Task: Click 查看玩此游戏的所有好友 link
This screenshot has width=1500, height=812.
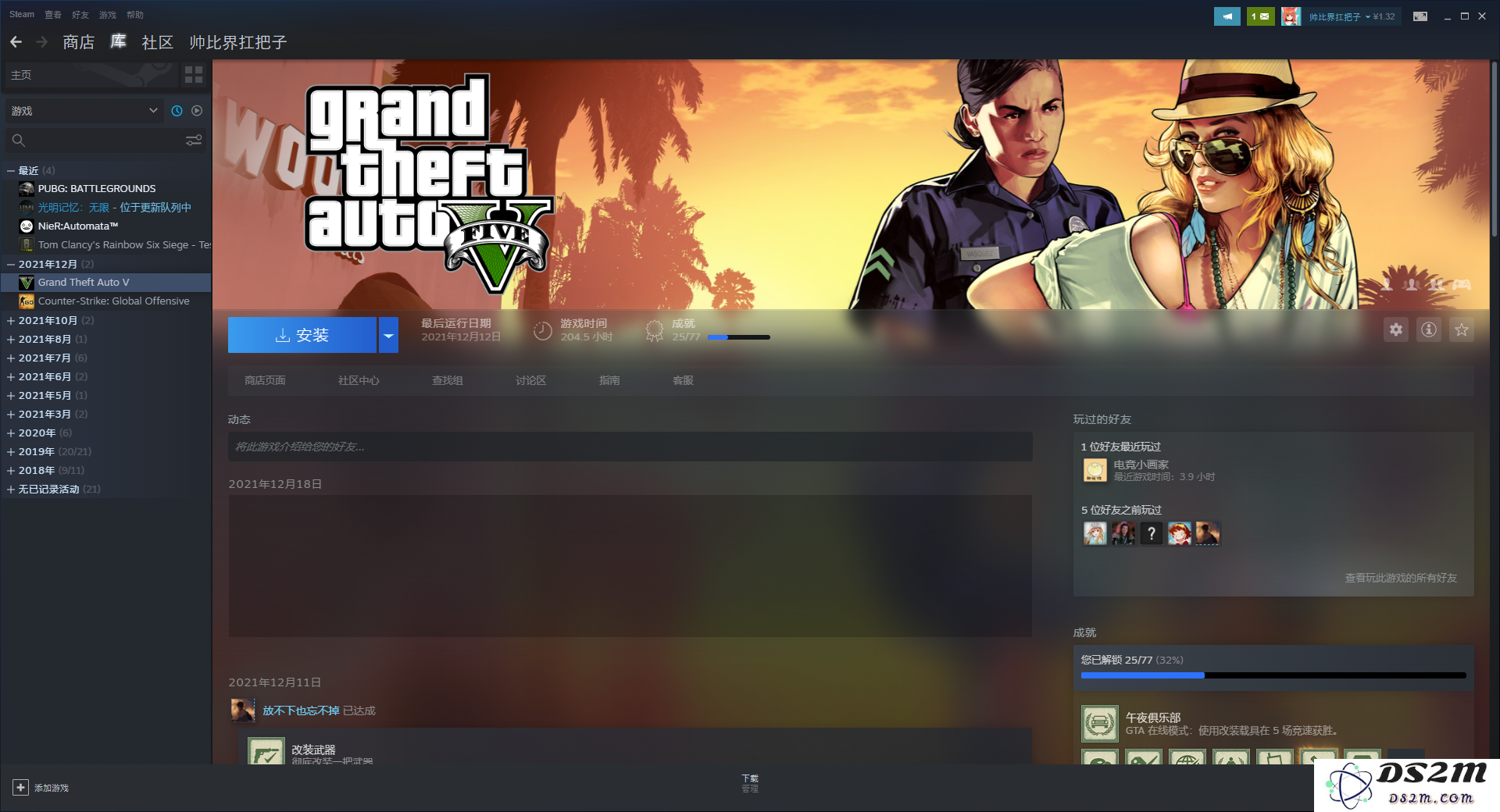Action: click(1401, 578)
